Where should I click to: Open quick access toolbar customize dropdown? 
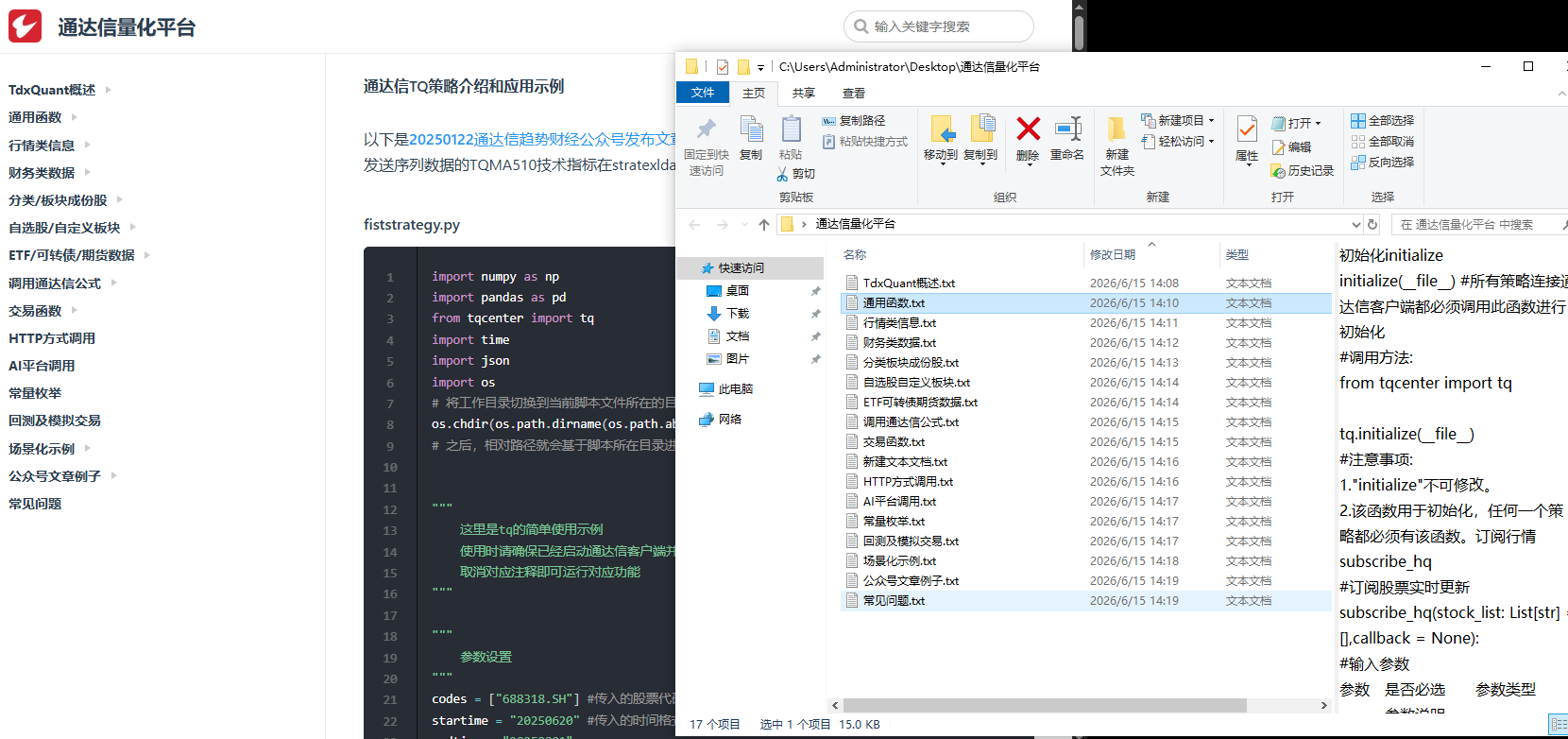tap(761, 67)
